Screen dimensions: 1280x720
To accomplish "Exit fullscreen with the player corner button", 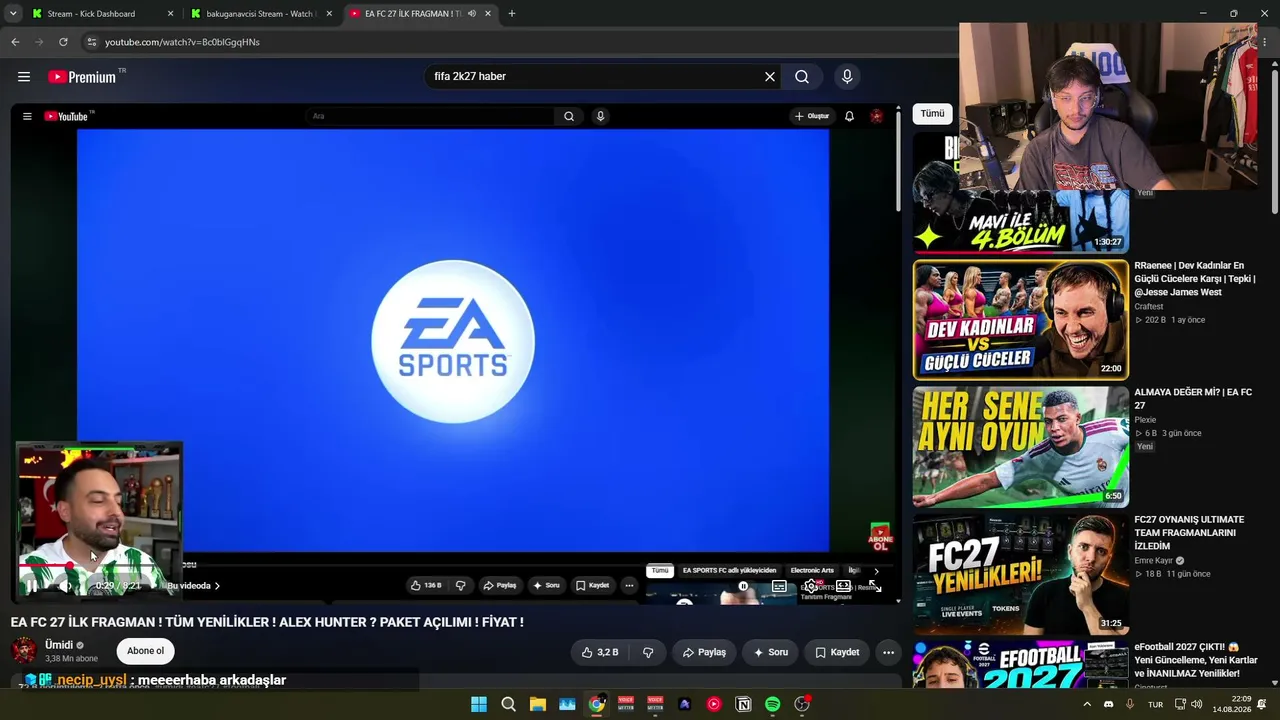I will tap(875, 586).
